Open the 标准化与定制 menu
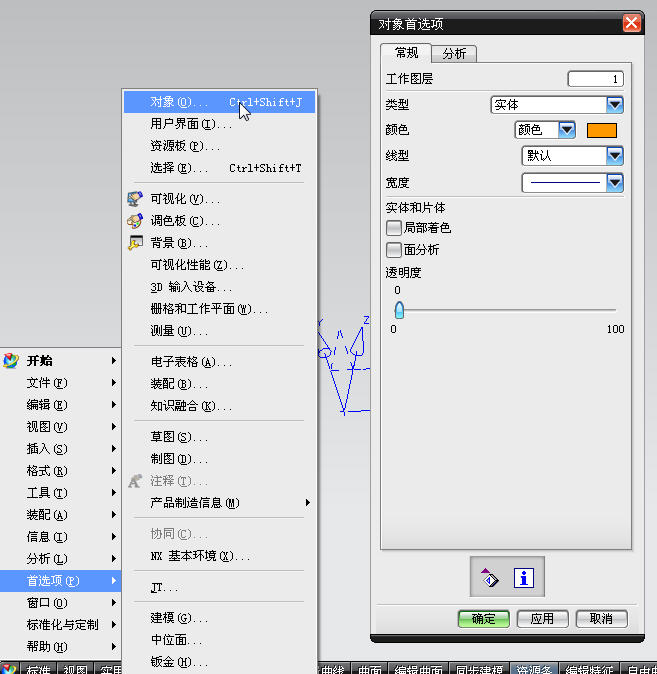This screenshot has height=674, width=657. (x=60, y=625)
